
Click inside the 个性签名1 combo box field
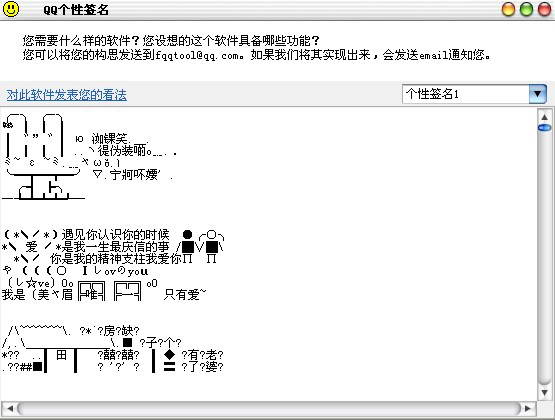[466, 94]
